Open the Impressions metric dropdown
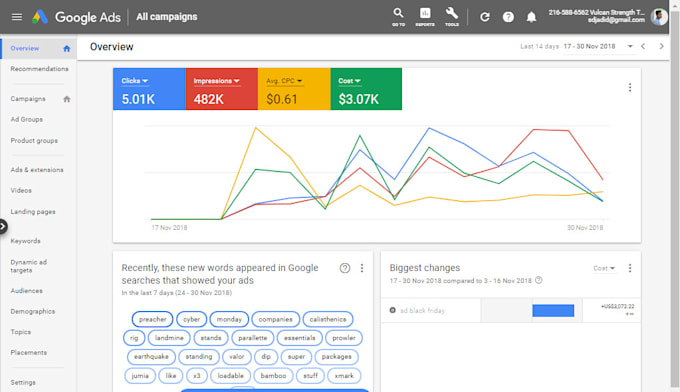This screenshot has width=680, height=392. [x=216, y=81]
